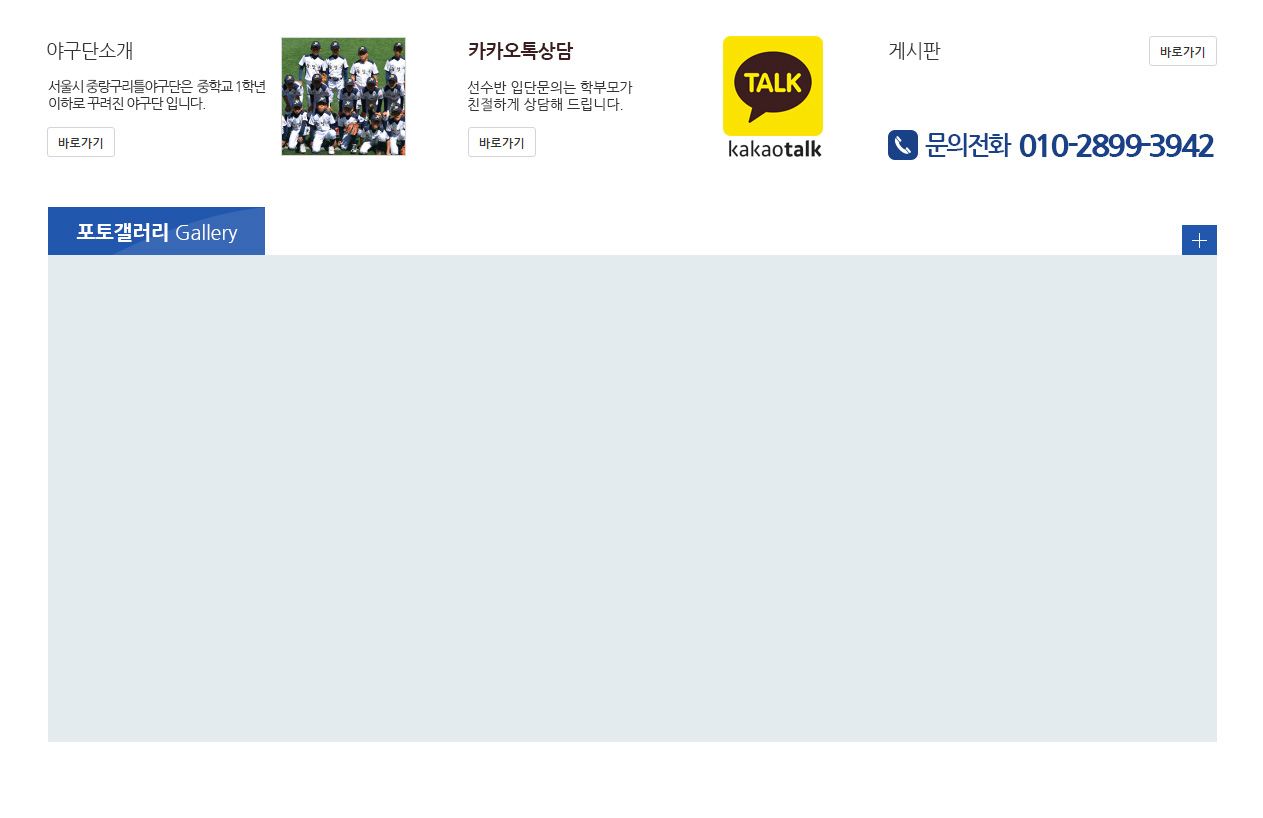
Task: Click the phone number 010-2899-3942
Action: [x=1116, y=146]
